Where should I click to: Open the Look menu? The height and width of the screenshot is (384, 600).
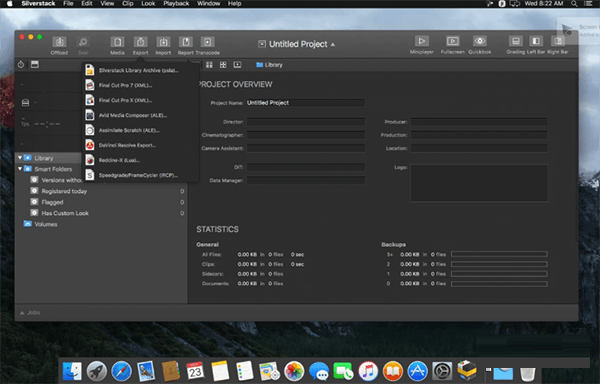coord(148,3)
